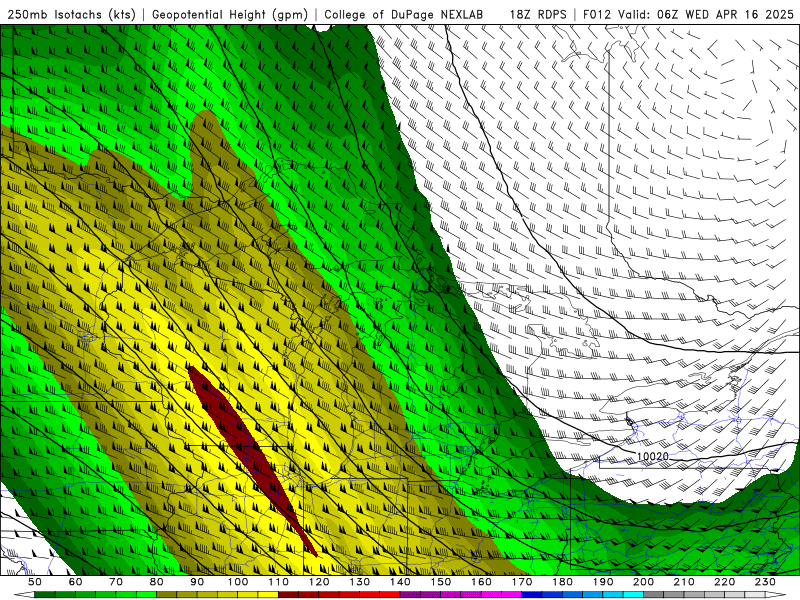800x600 pixels.
Task: Click the '250mb Isotachs (kts)' title text
Action: (x=71, y=14)
